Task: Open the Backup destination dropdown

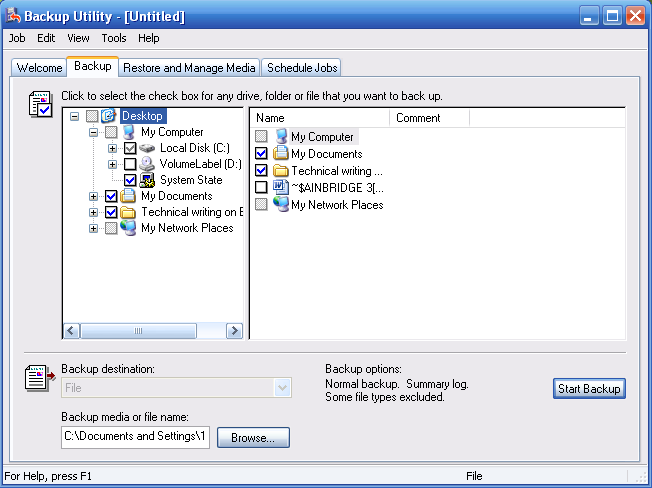Action: (282, 388)
